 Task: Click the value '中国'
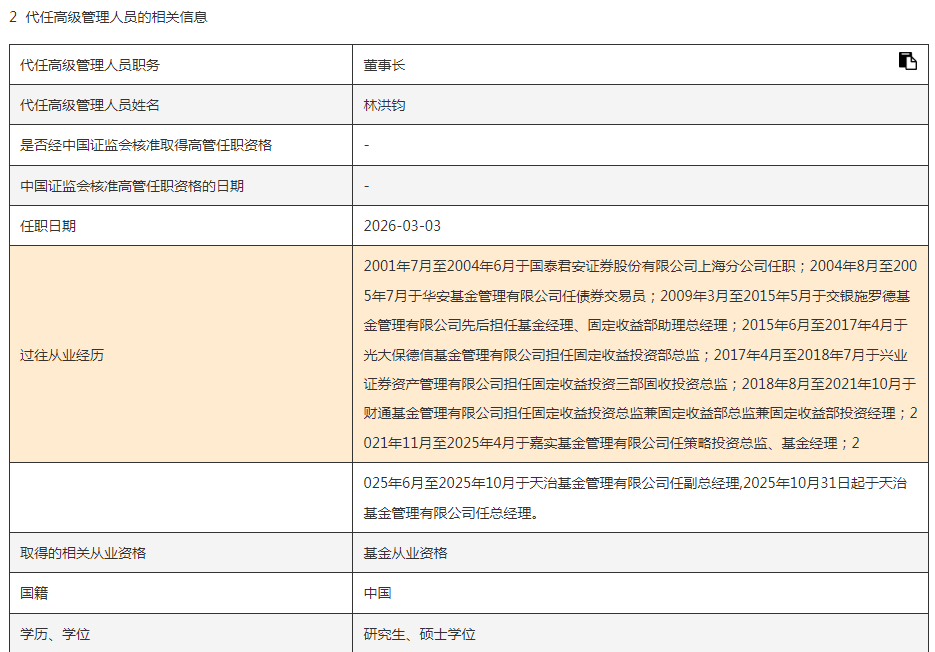pos(377,593)
